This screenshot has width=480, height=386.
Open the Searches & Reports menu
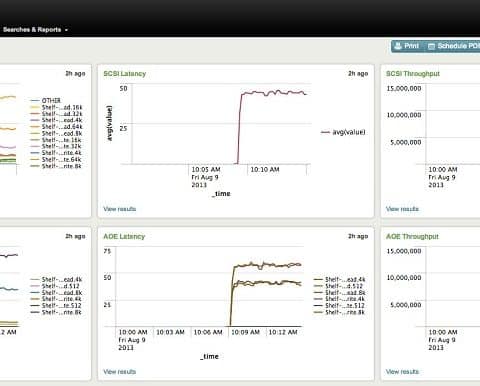click(x=35, y=30)
